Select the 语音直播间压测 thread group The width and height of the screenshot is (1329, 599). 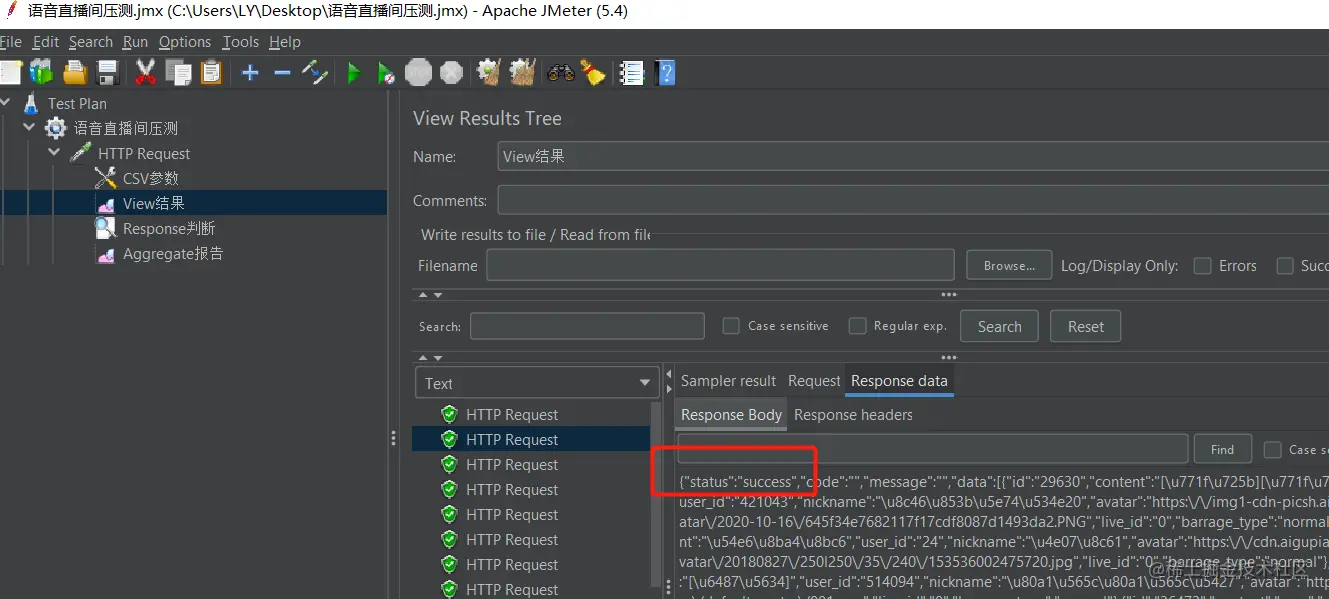(x=125, y=128)
